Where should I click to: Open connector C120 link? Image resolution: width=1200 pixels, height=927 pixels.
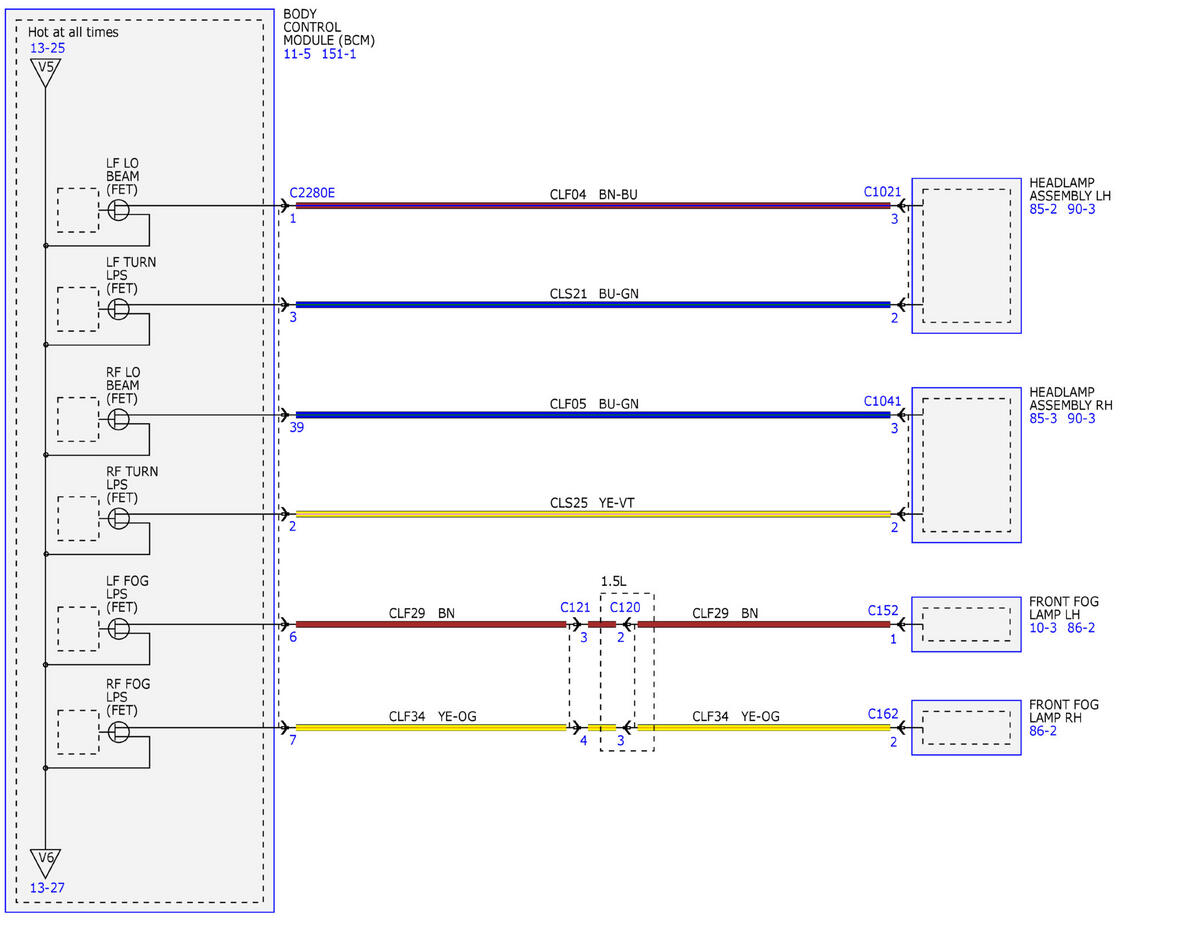point(624,607)
